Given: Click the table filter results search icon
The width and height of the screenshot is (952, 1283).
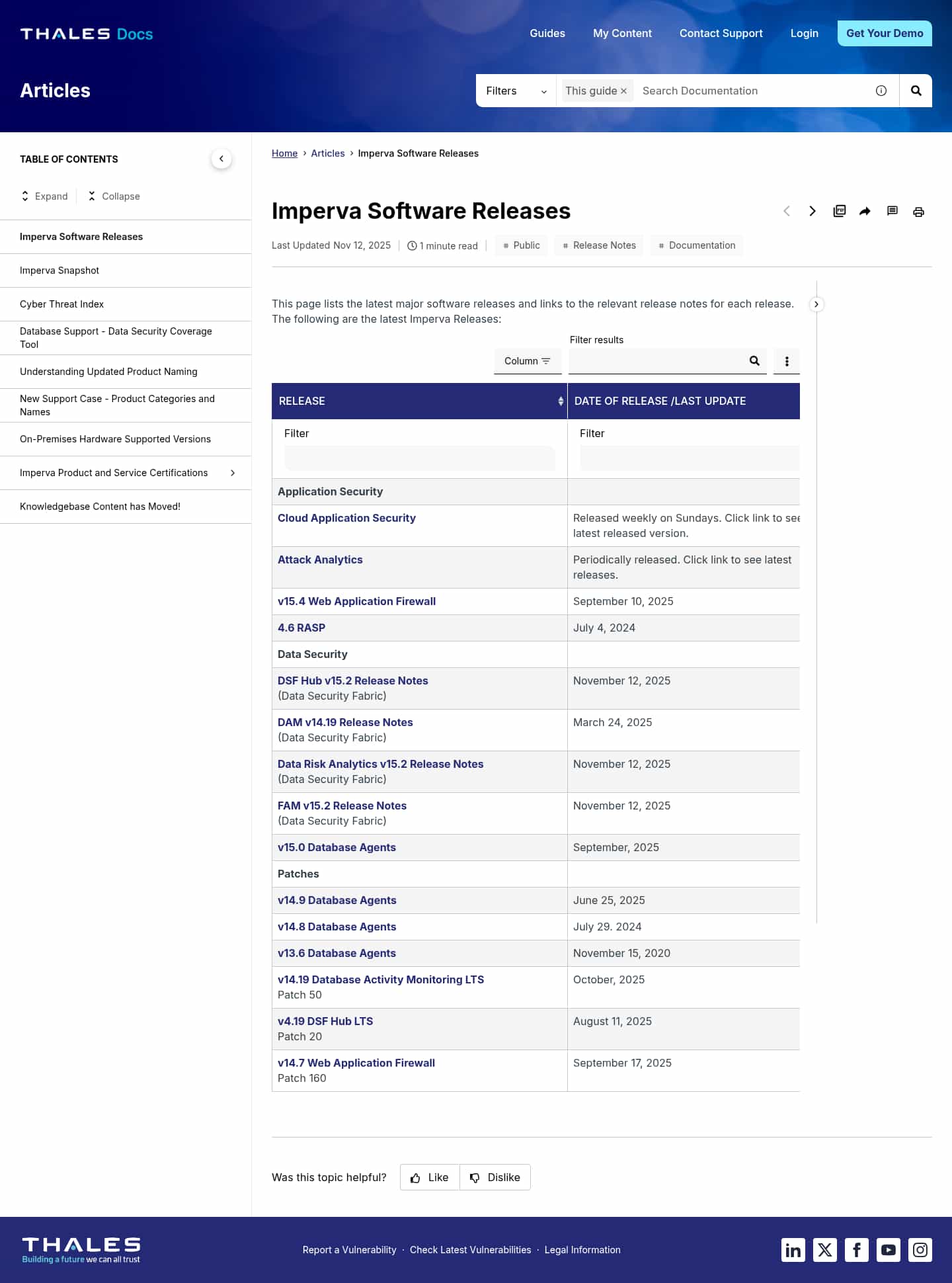Looking at the screenshot, I should coord(754,361).
